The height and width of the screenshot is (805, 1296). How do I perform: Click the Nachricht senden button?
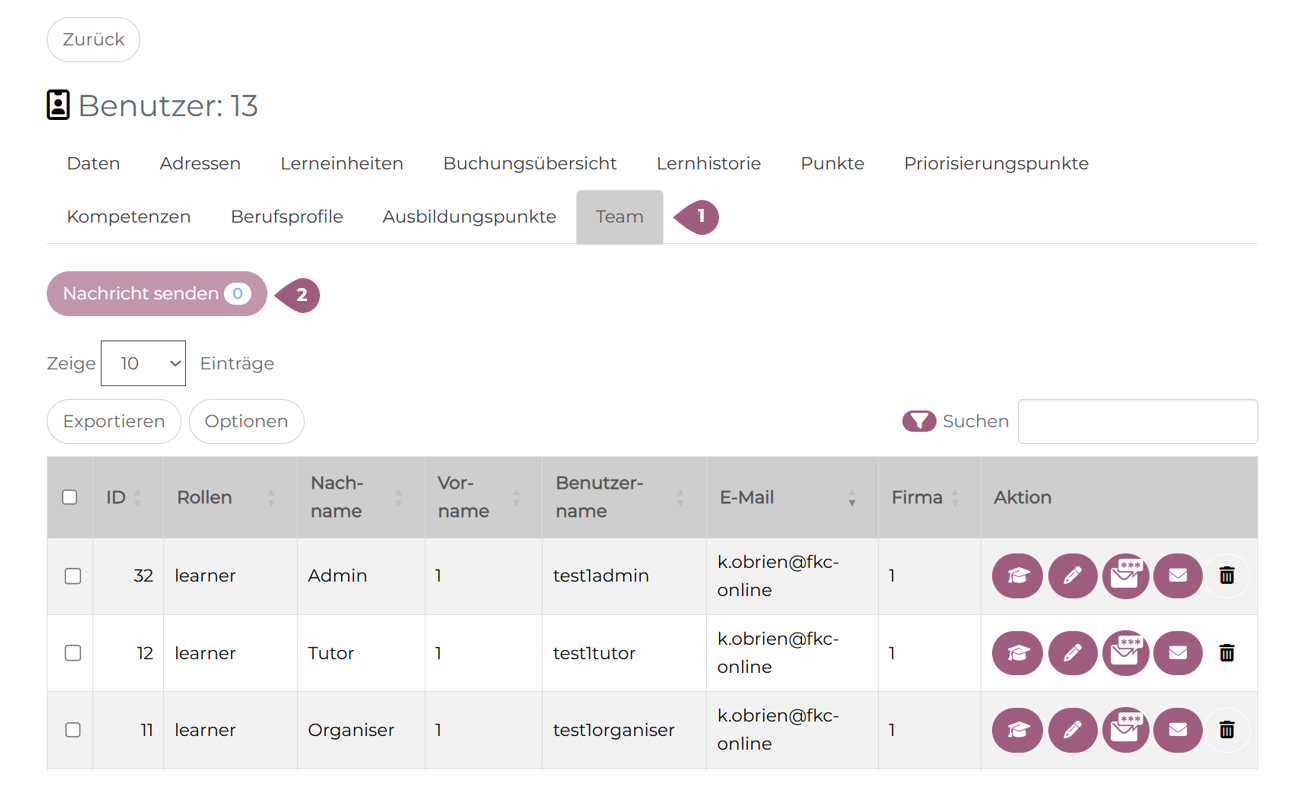[156, 294]
